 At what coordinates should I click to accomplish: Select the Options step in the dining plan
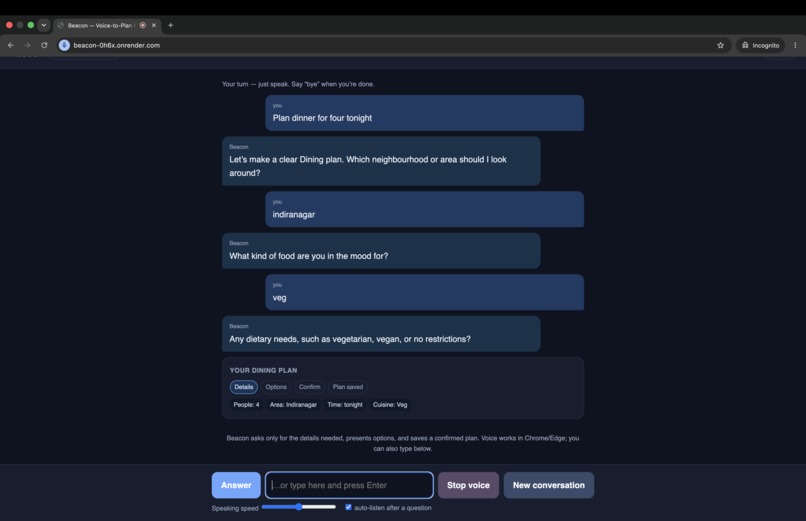276,387
